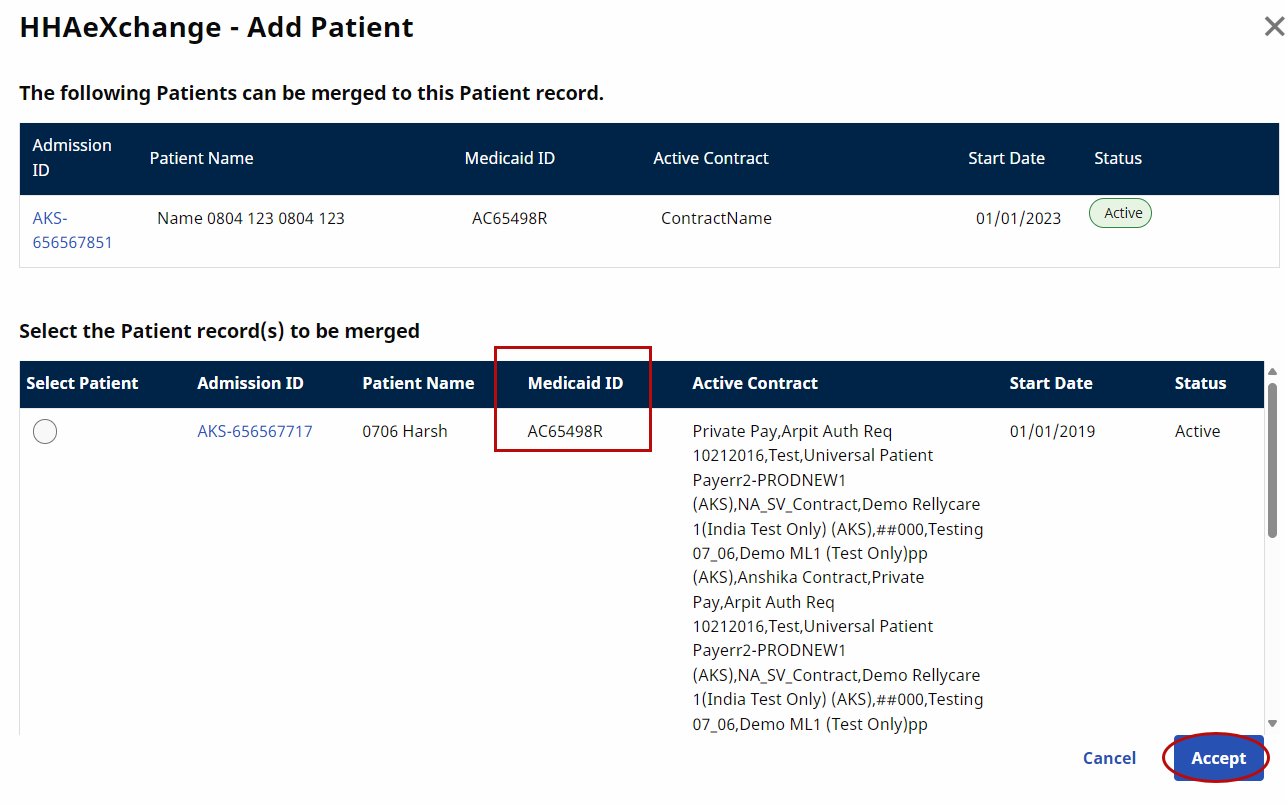1287x806 pixels.
Task: Click the Active status badge for AKS-656567851
Action: tap(1120, 213)
